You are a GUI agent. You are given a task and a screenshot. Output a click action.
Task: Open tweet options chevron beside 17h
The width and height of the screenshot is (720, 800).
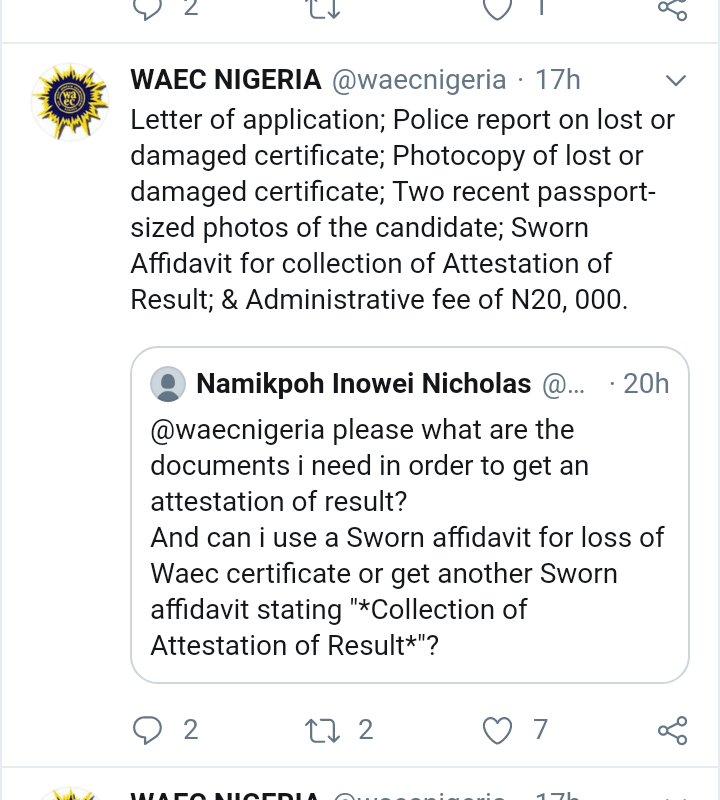(x=676, y=80)
